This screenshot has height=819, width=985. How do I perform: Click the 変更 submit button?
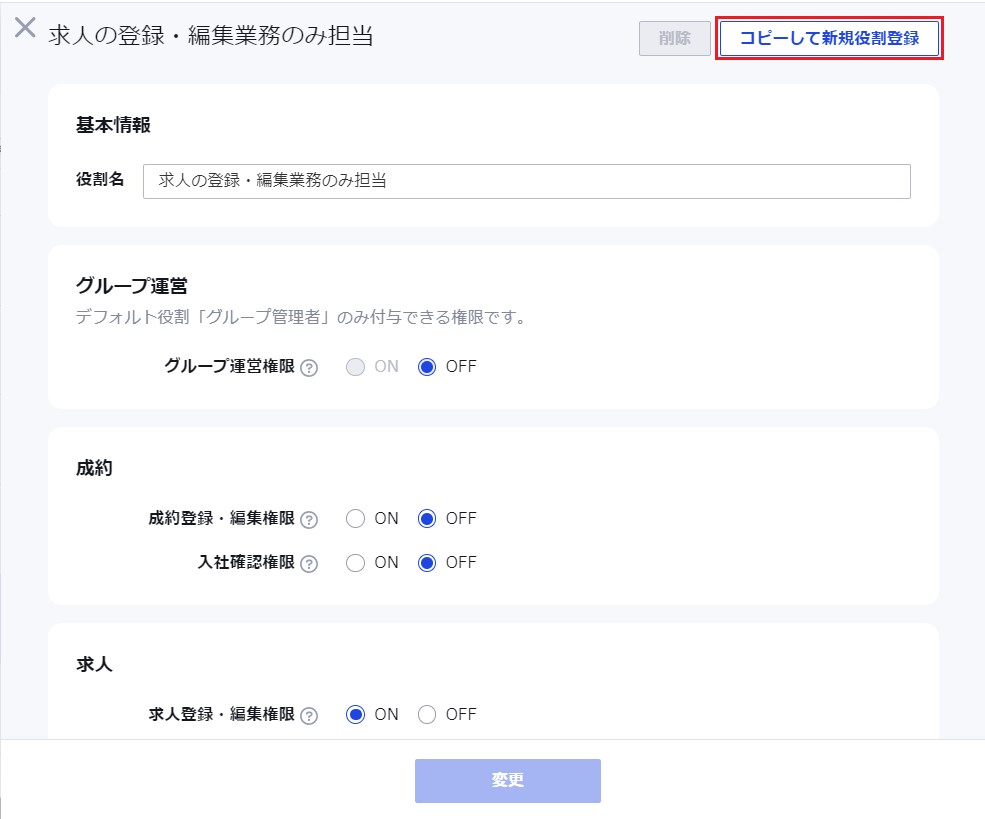(508, 781)
